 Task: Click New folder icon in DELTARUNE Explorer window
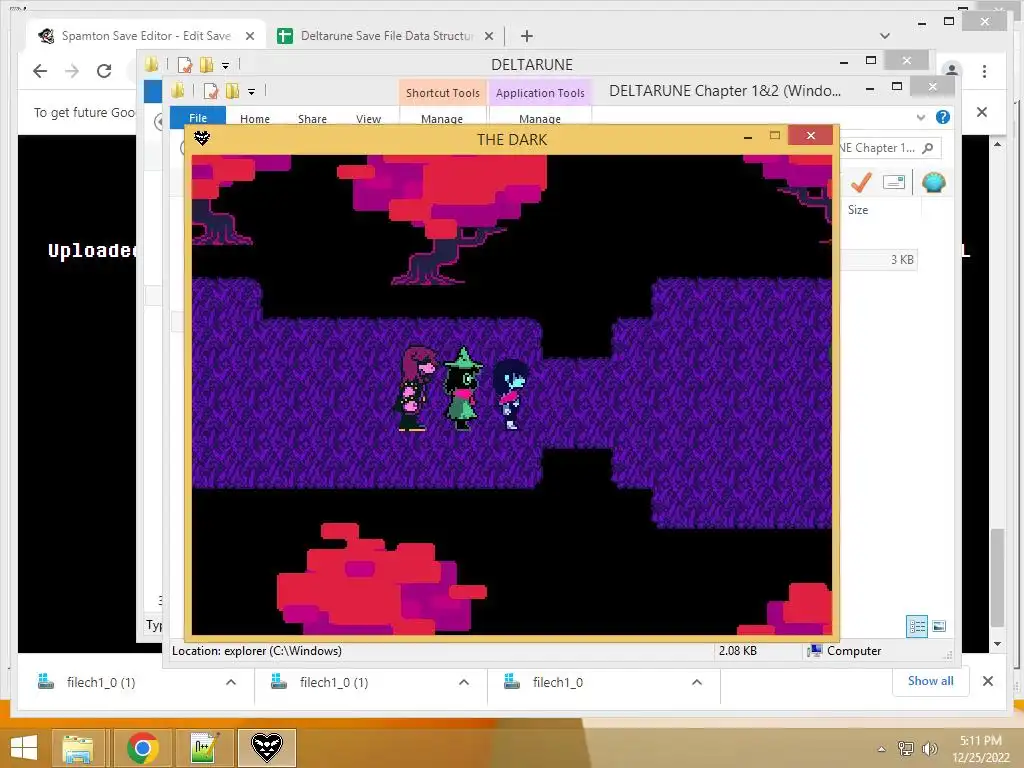[x=206, y=65]
